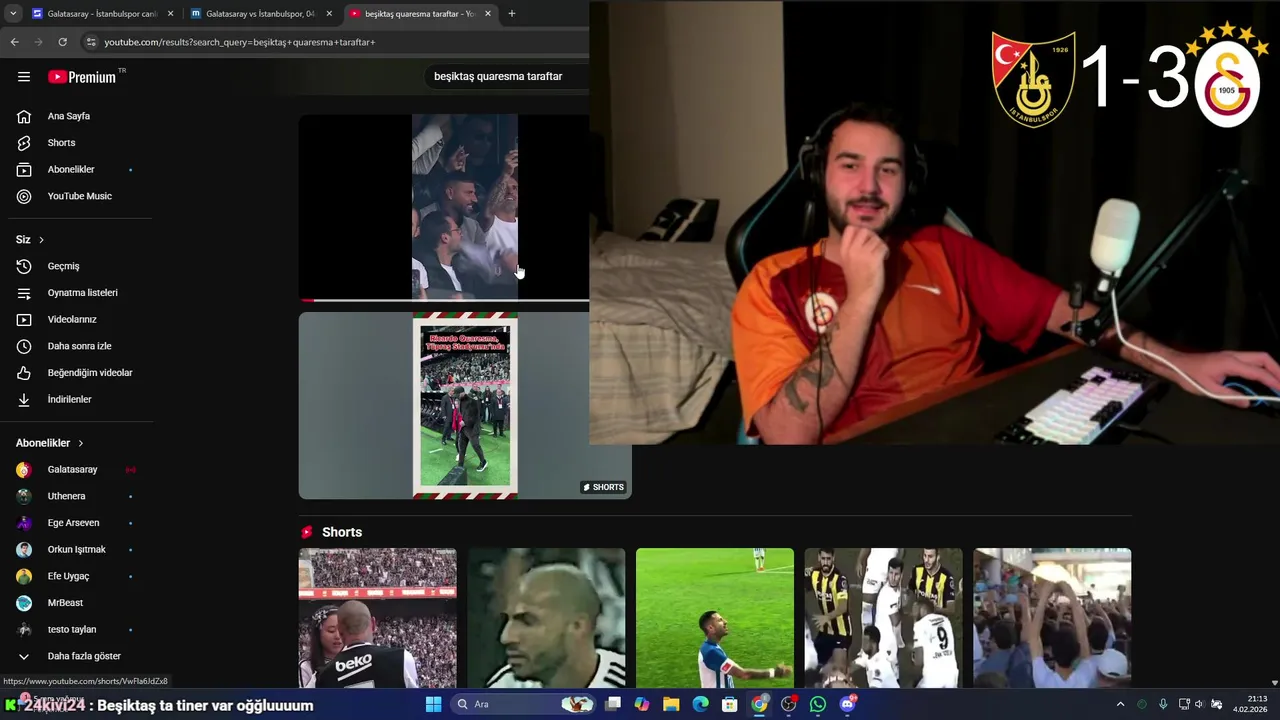
Task: Expand the Siz section
Action: coord(30,240)
